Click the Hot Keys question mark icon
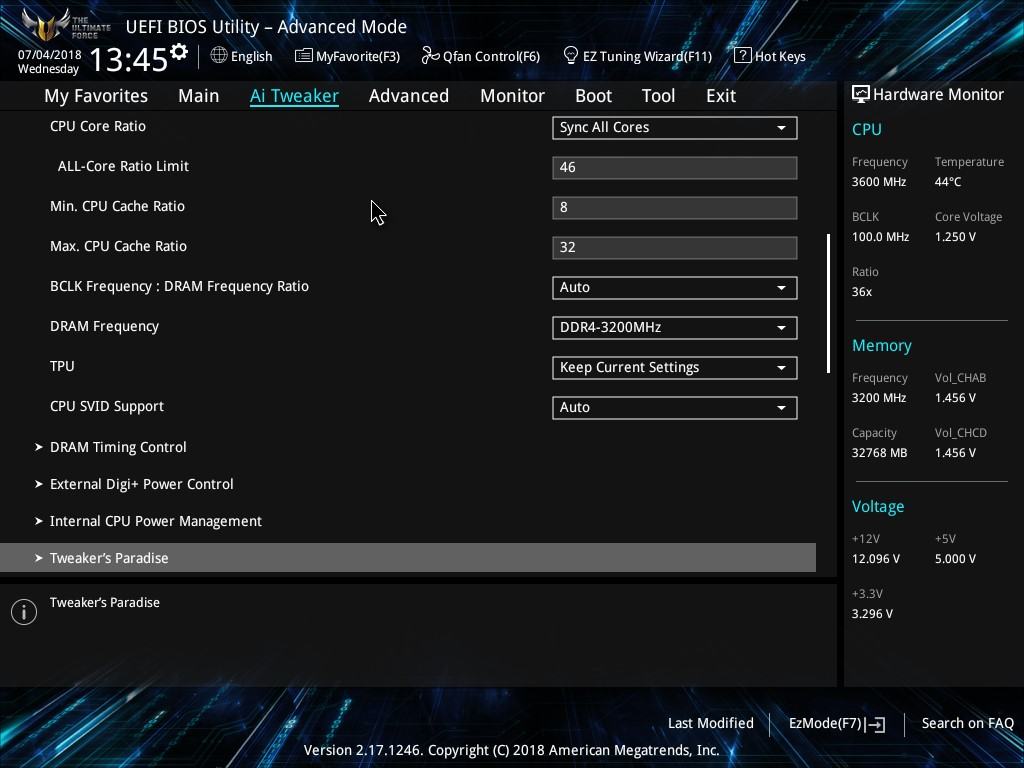1024x768 pixels. click(x=743, y=56)
